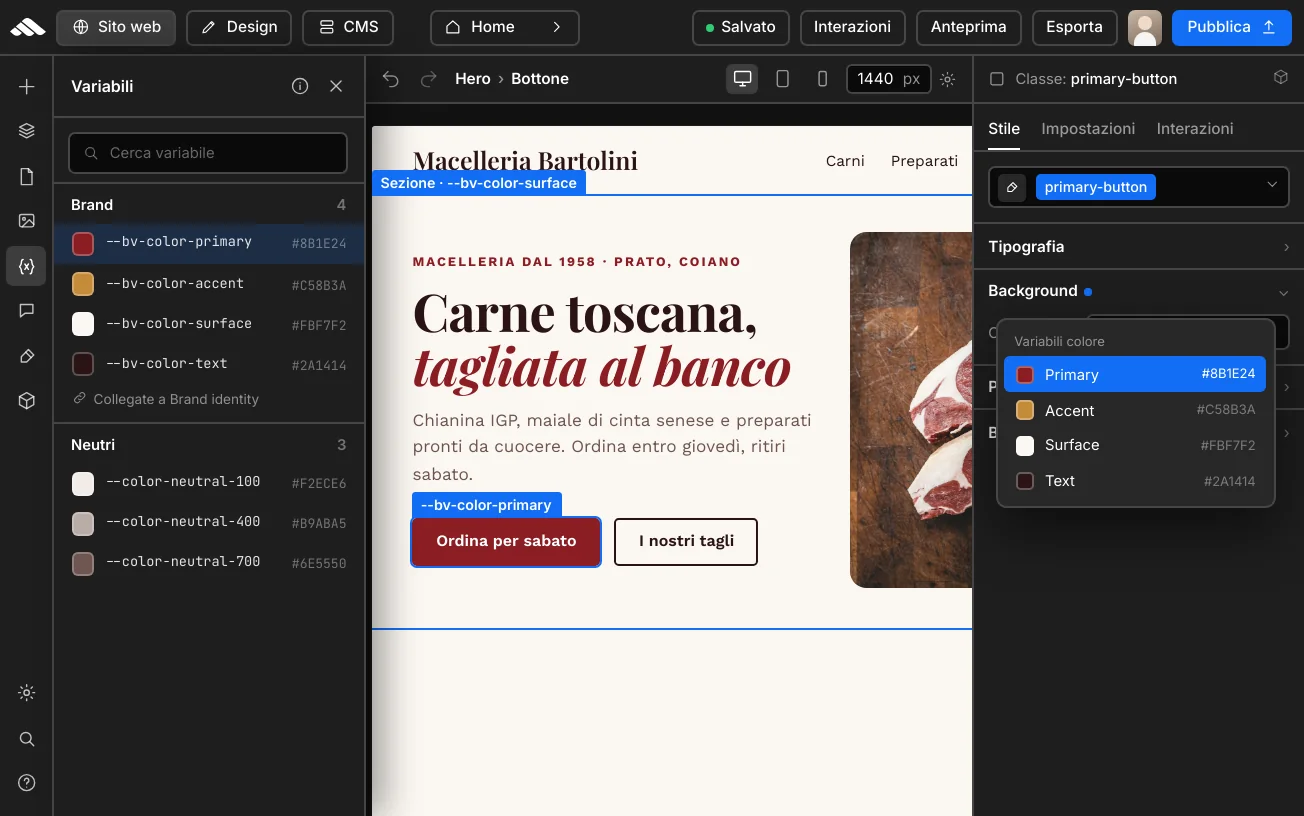The height and width of the screenshot is (816, 1304).
Task: Select the mobile phone viewport icon
Action: pyautogui.click(x=822, y=79)
